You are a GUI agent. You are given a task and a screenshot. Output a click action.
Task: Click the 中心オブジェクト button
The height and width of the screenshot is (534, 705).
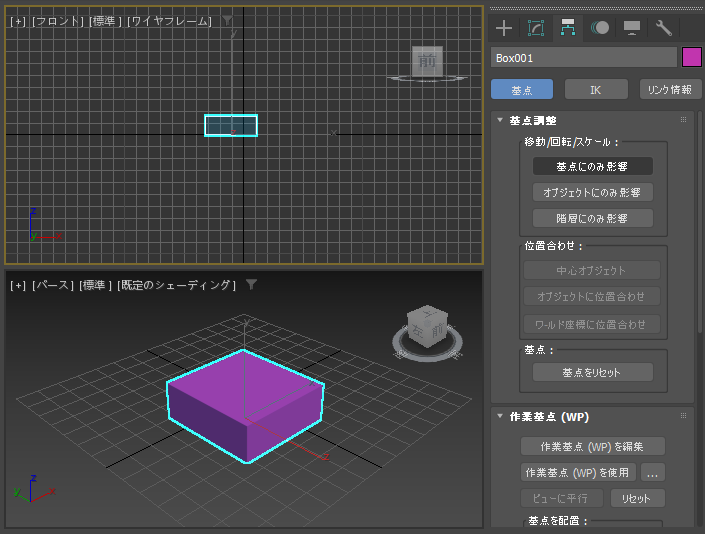[592, 271]
